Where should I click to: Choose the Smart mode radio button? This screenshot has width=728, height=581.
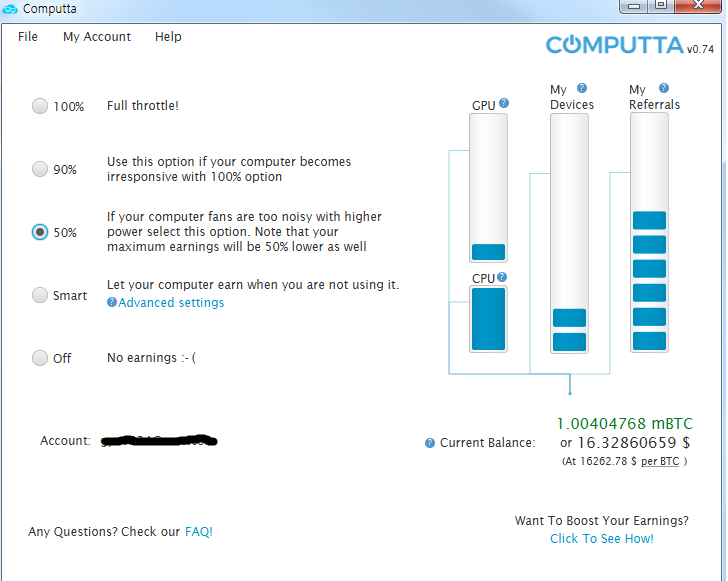click(40, 295)
